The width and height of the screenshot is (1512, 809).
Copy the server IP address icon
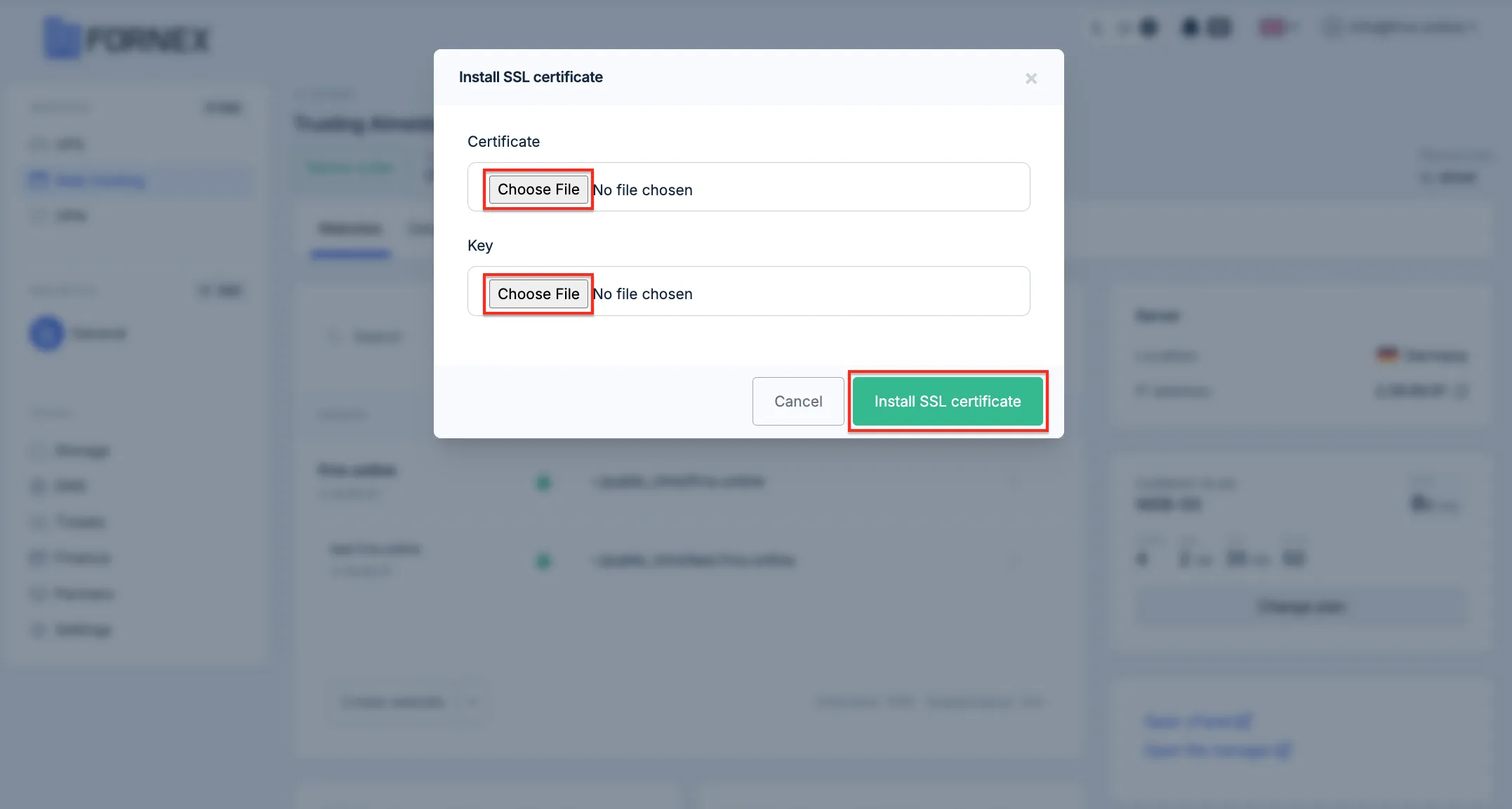(x=1461, y=391)
